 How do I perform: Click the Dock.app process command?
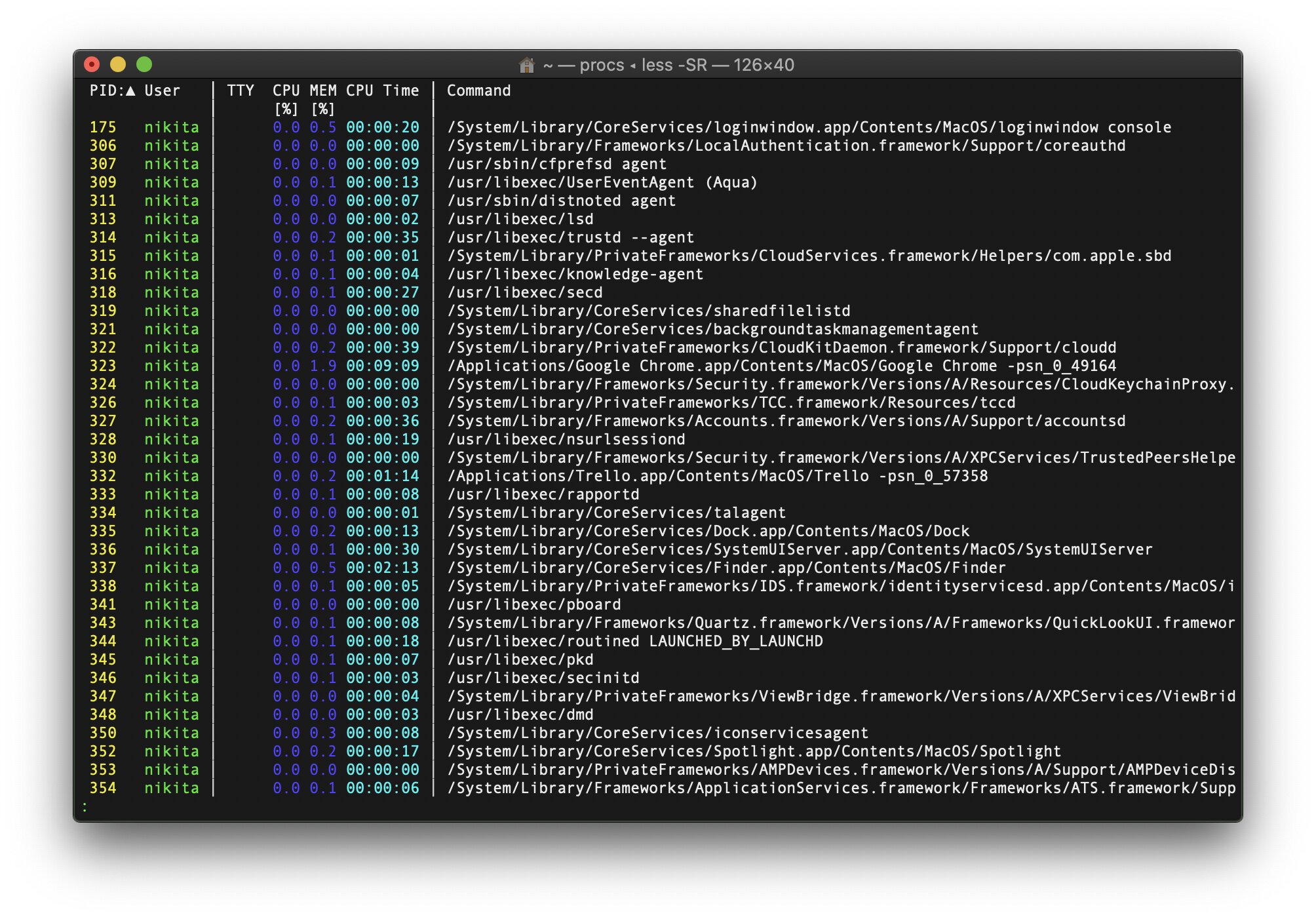(x=708, y=531)
